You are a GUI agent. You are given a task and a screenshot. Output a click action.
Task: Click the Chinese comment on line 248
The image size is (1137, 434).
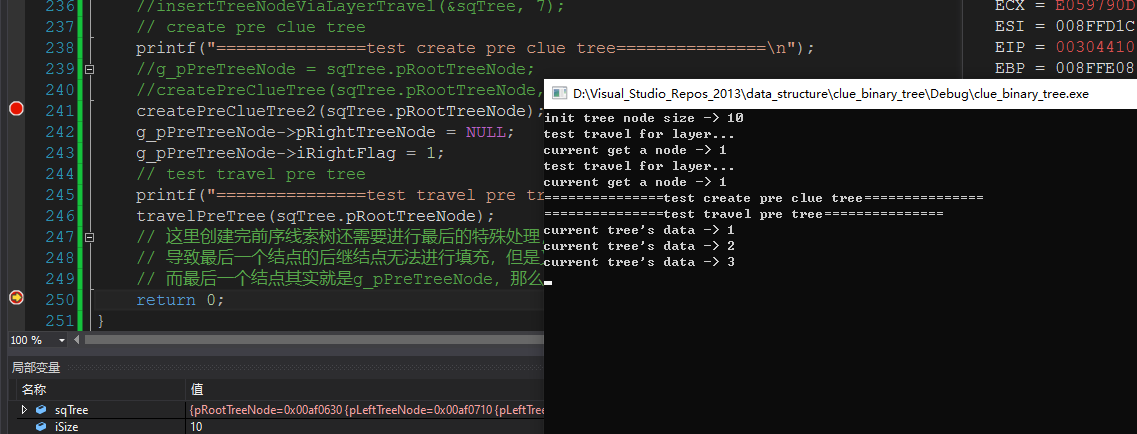[340, 257]
